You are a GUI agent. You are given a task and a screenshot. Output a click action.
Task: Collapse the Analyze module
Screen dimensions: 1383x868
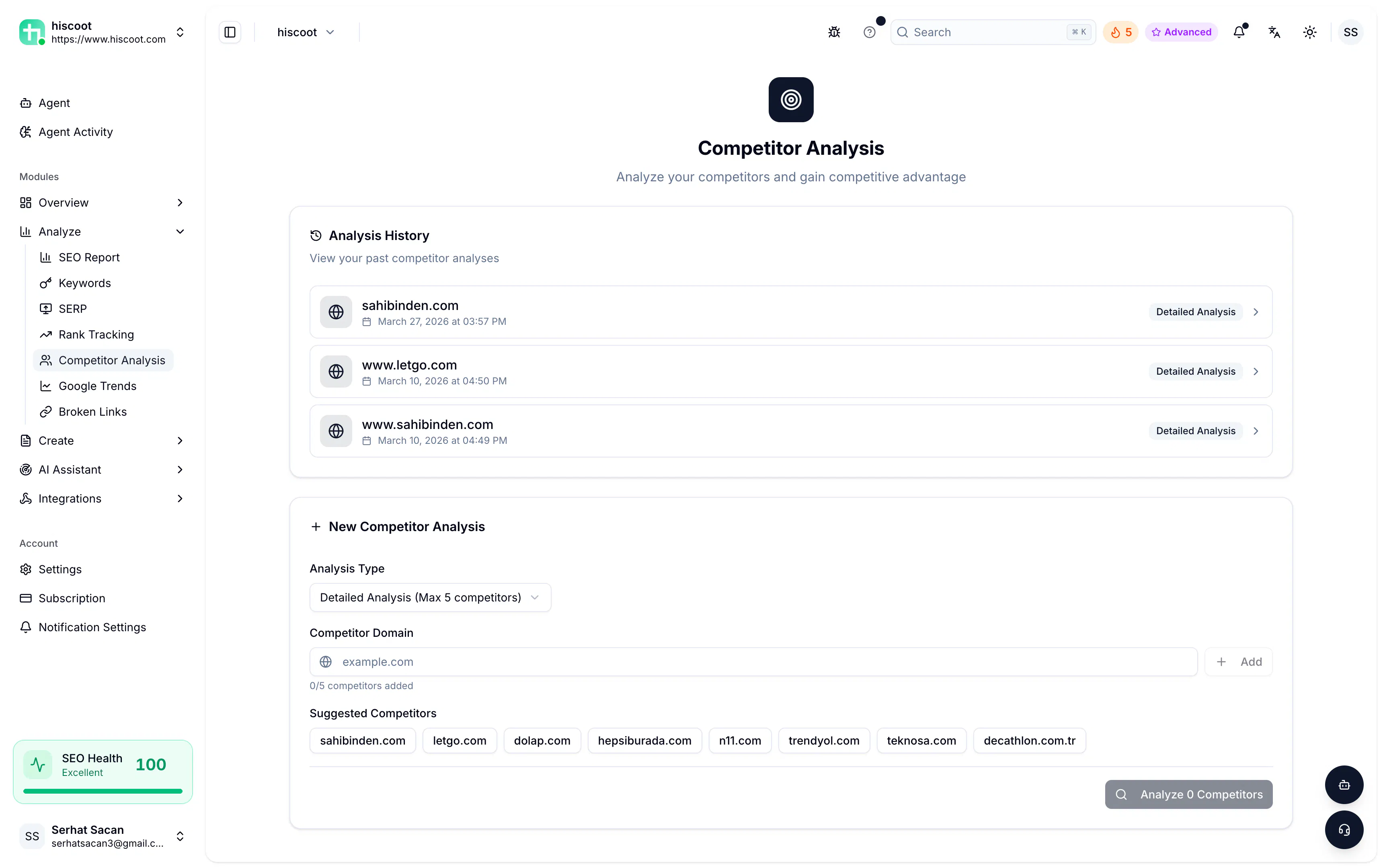[x=102, y=231]
